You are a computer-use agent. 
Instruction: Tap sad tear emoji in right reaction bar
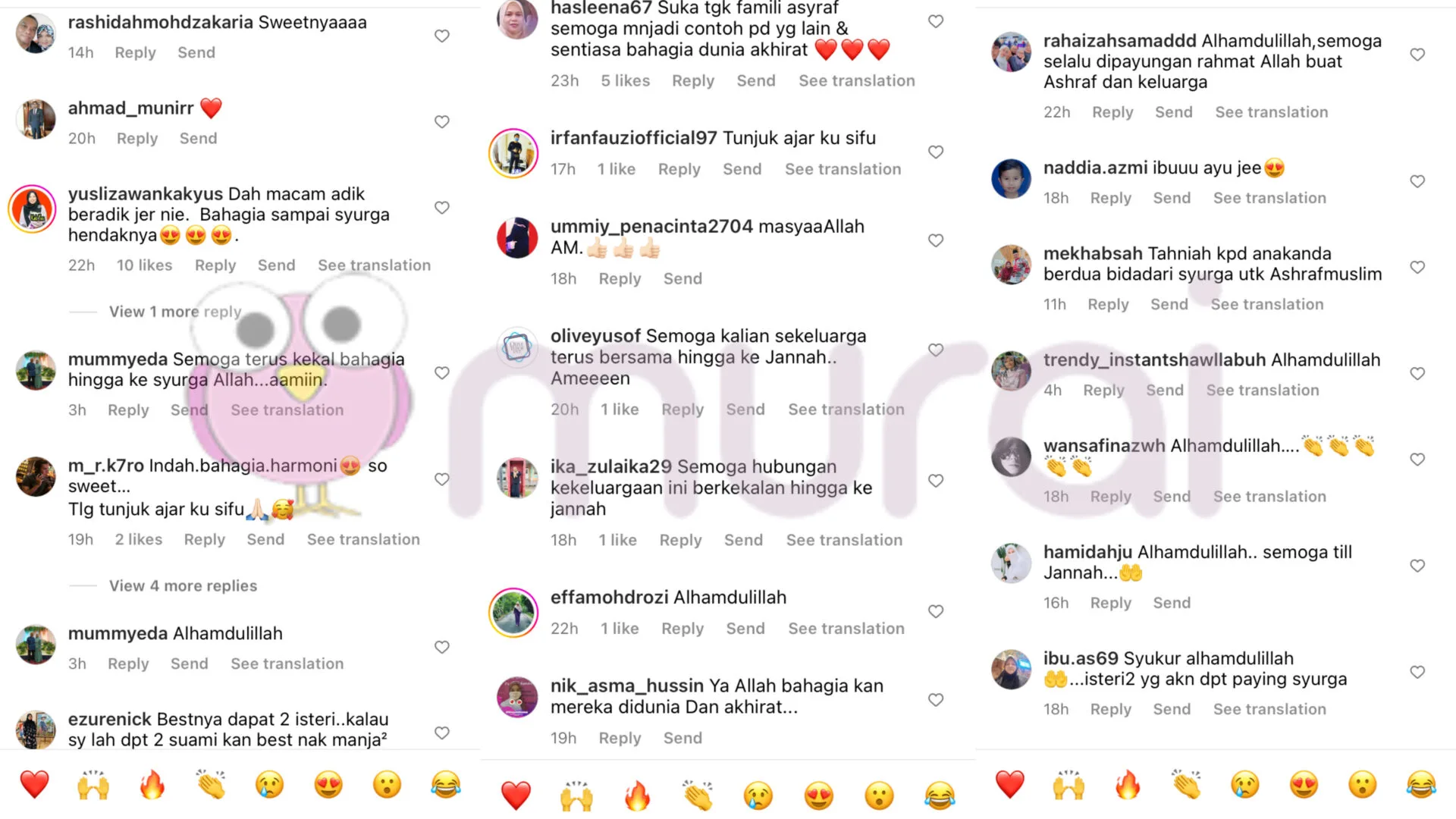point(1245,785)
